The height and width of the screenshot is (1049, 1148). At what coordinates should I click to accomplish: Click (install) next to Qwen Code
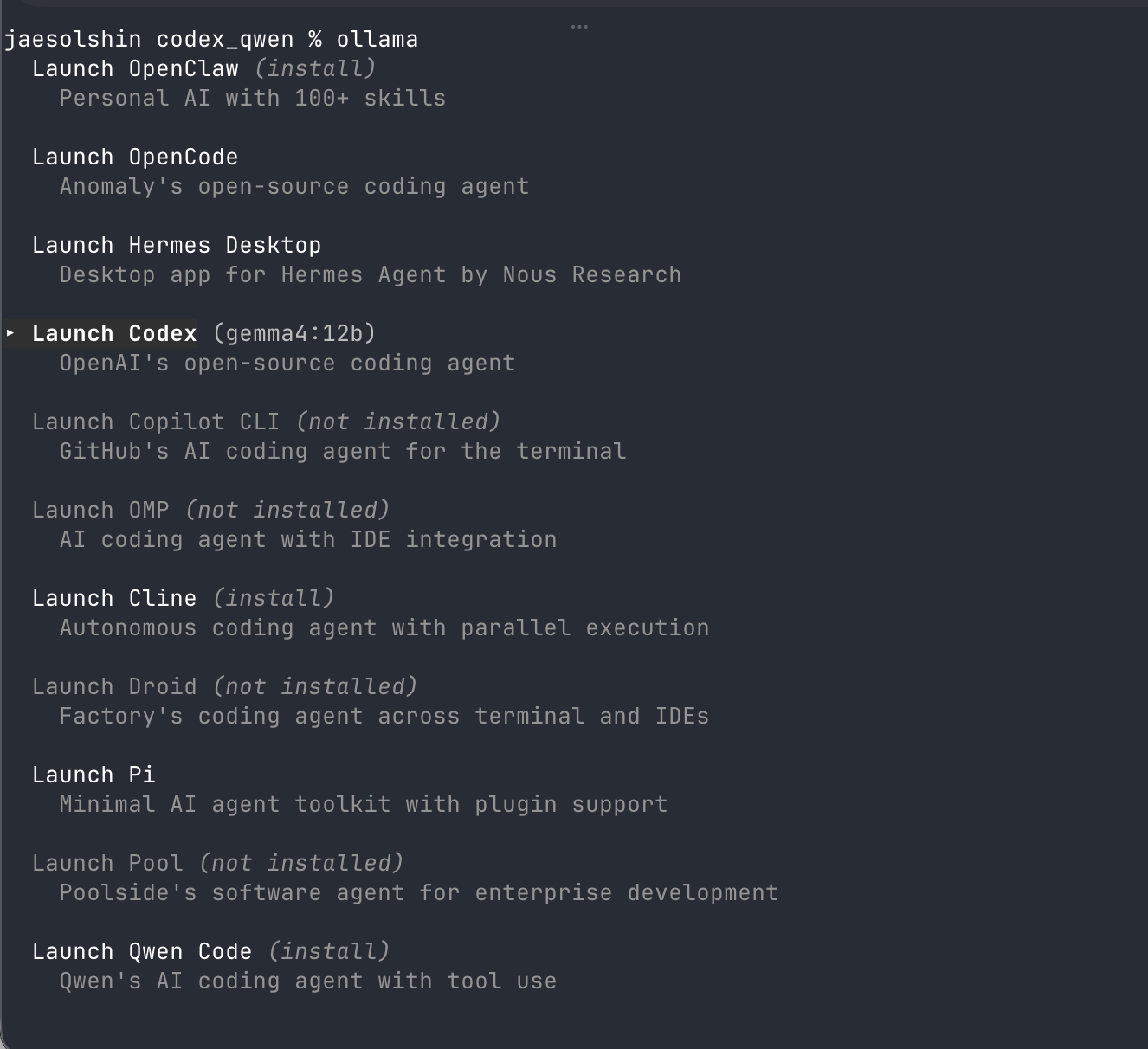(329, 951)
